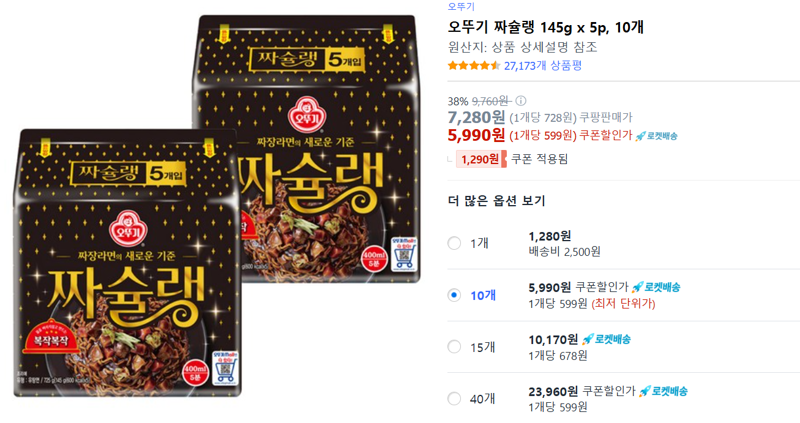The width and height of the screenshot is (800, 423).
Task: Click the price info circle icon
Action: pos(520,101)
